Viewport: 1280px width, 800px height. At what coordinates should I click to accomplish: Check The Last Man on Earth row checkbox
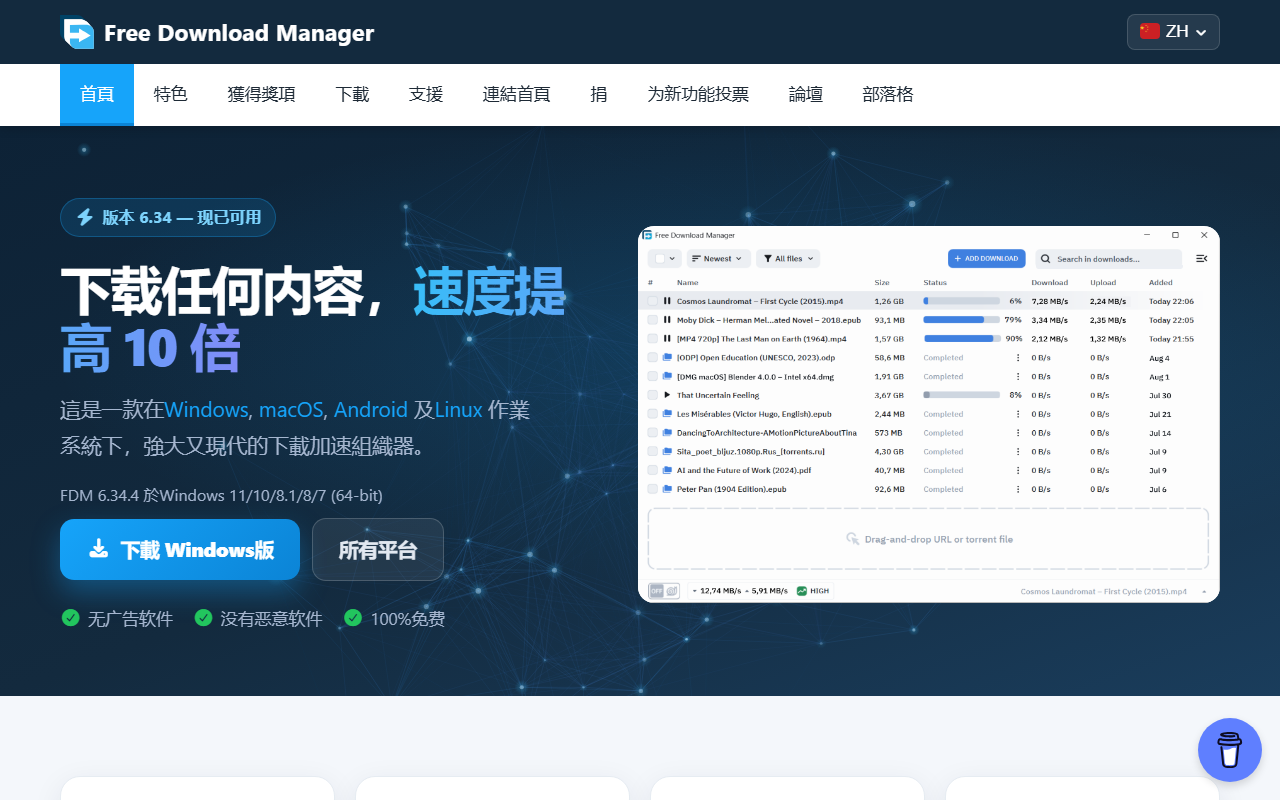coord(652,339)
